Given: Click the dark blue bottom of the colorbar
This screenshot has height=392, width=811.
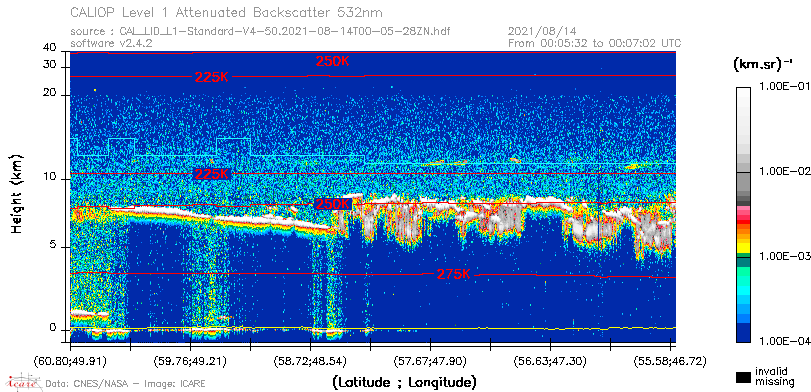Looking at the screenshot, I should (743, 332).
